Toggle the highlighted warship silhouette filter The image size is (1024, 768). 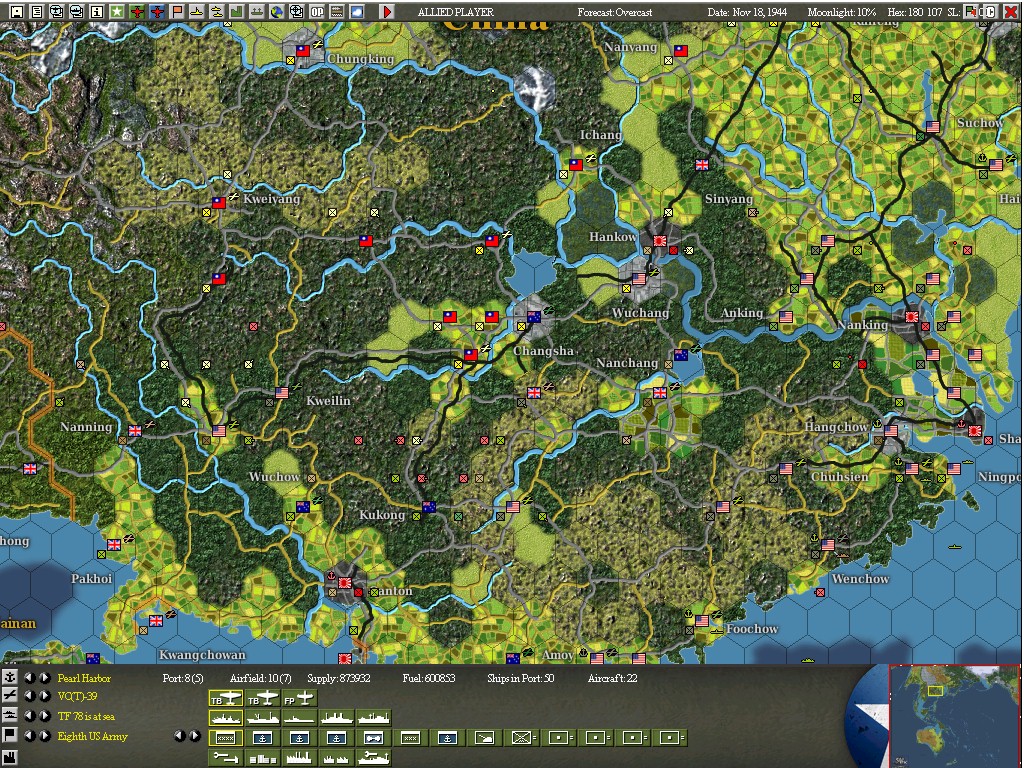(x=226, y=718)
